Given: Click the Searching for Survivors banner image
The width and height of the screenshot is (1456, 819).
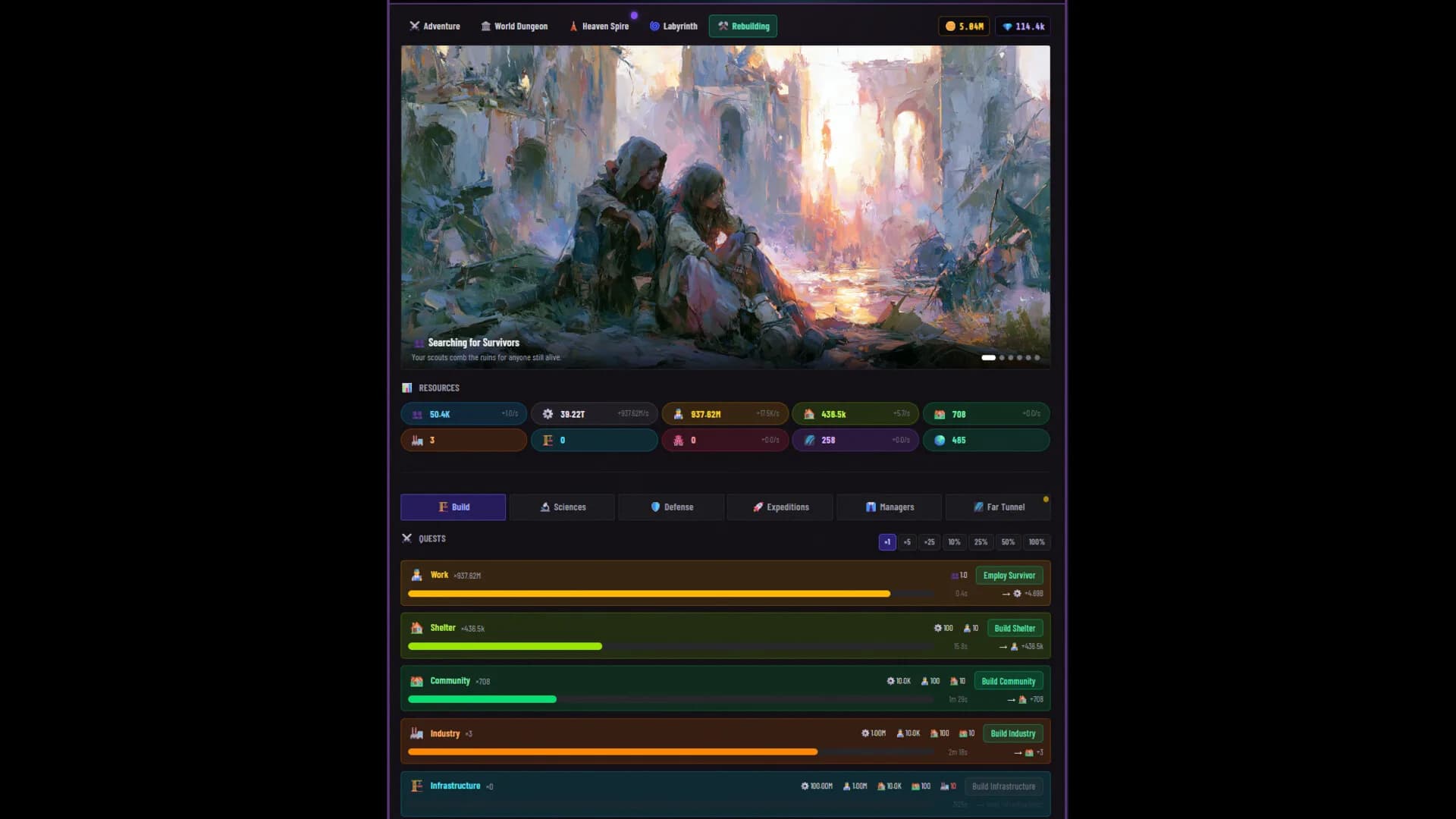Looking at the screenshot, I should [x=726, y=207].
